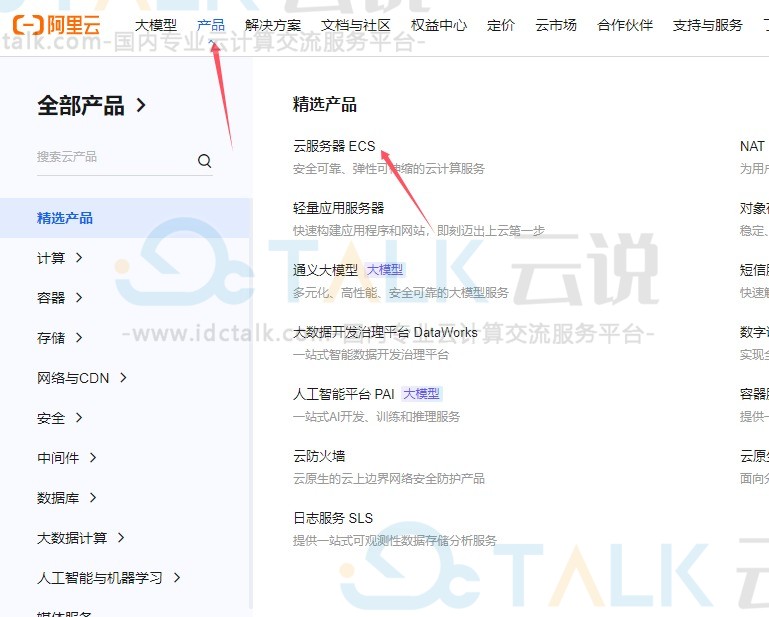Screen dimensions: 769x617
Task: Select the 网络与CDN category
Action: pos(73,378)
